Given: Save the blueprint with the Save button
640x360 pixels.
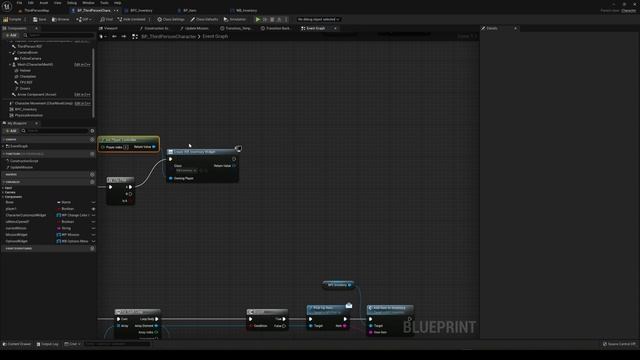Looking at the screenshot, I should tap(40, 19).
